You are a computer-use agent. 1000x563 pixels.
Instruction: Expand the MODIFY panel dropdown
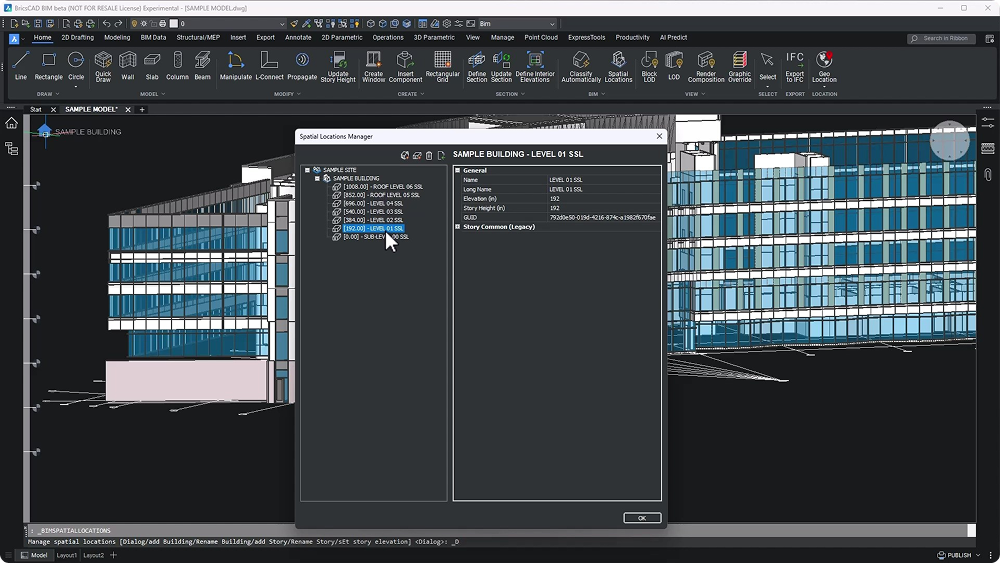click(x=287, y=94)
